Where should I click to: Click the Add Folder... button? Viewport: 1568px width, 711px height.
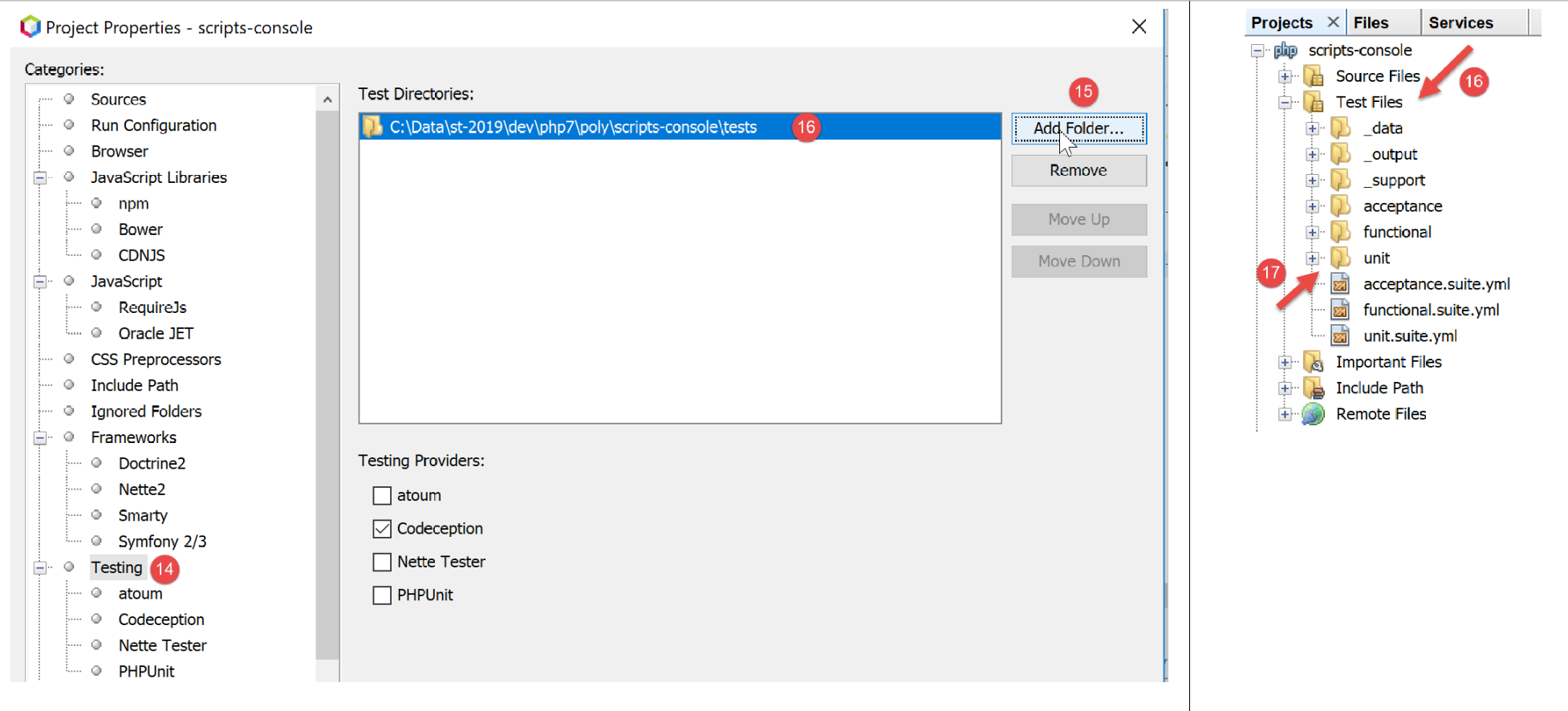[1079, 128]
